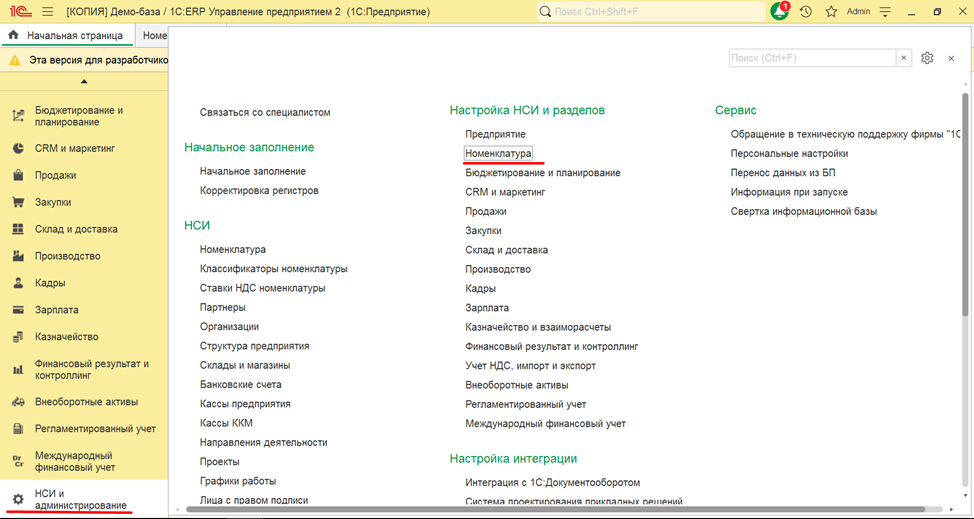This screenshot has height=519, width=974.
Task: Open the settings lines icon next to Admin
Action: 886,12
